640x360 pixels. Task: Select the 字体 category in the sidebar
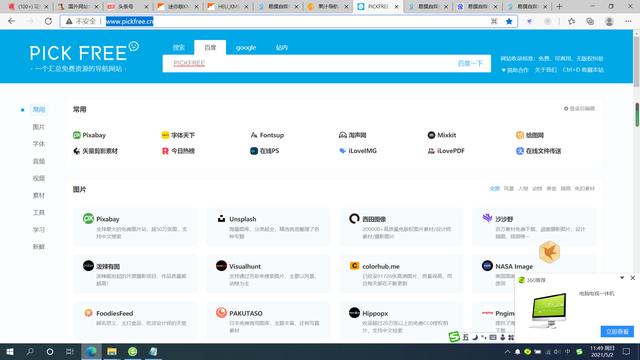point(39,144)
